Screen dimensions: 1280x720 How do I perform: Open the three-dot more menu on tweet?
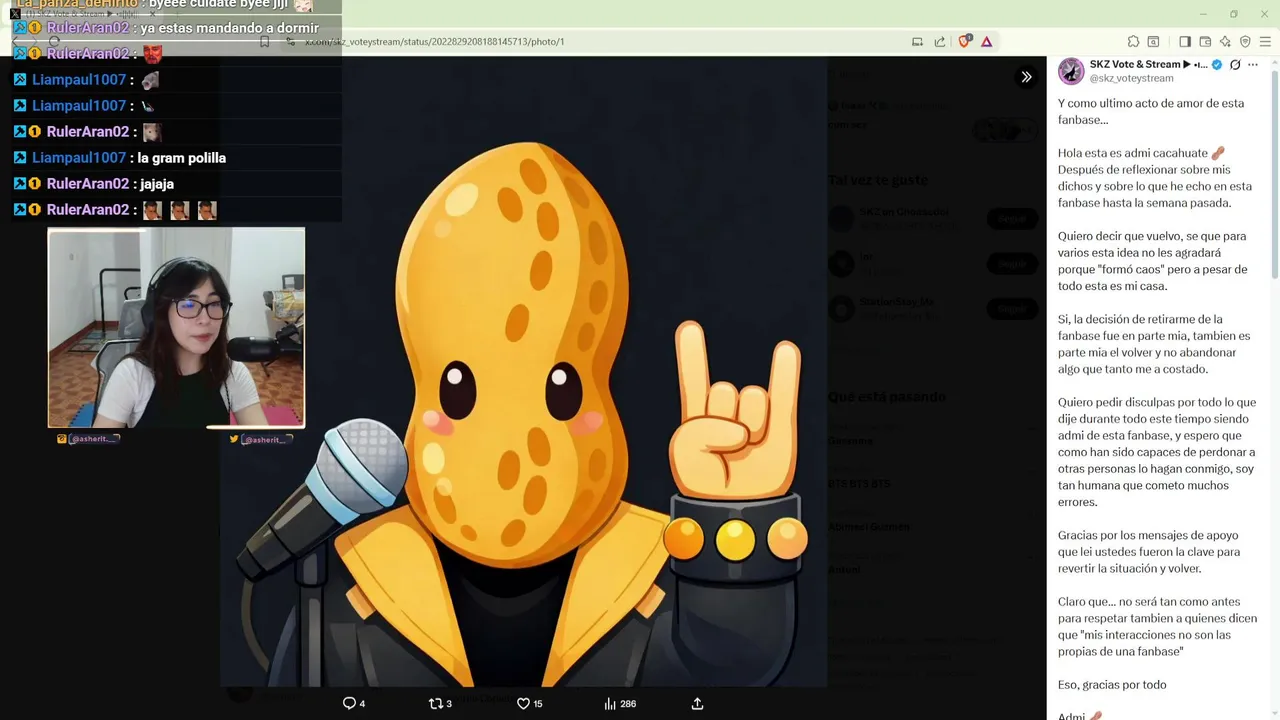(x=1253, y=65)
